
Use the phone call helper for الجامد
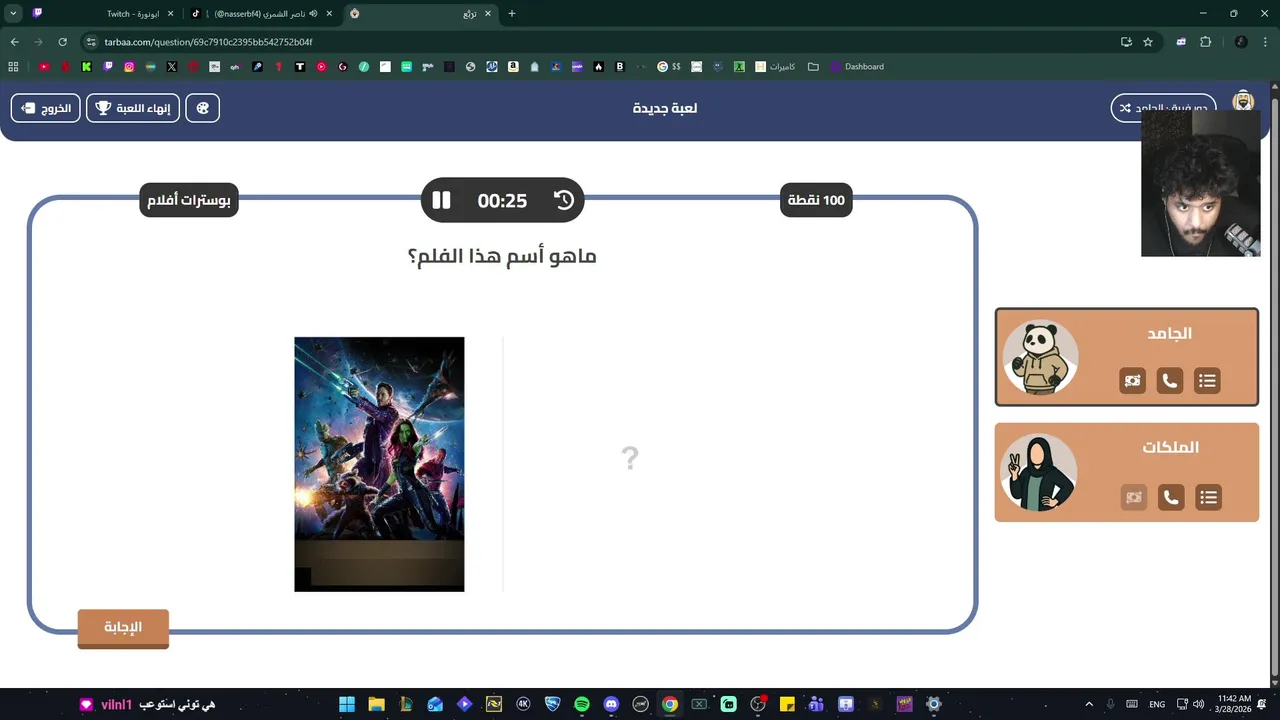click(1170, 380)
